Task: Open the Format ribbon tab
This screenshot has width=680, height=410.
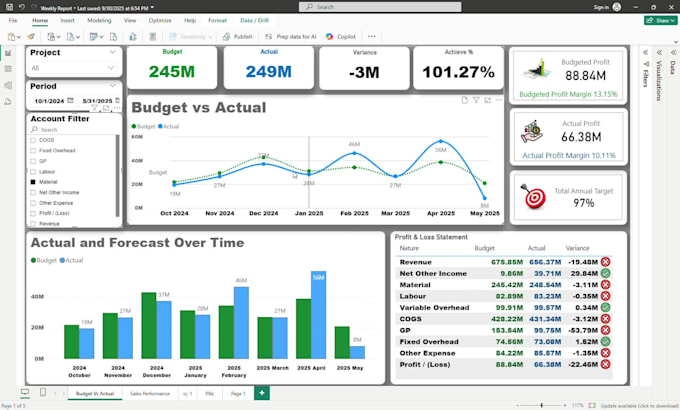Action: 217,20
